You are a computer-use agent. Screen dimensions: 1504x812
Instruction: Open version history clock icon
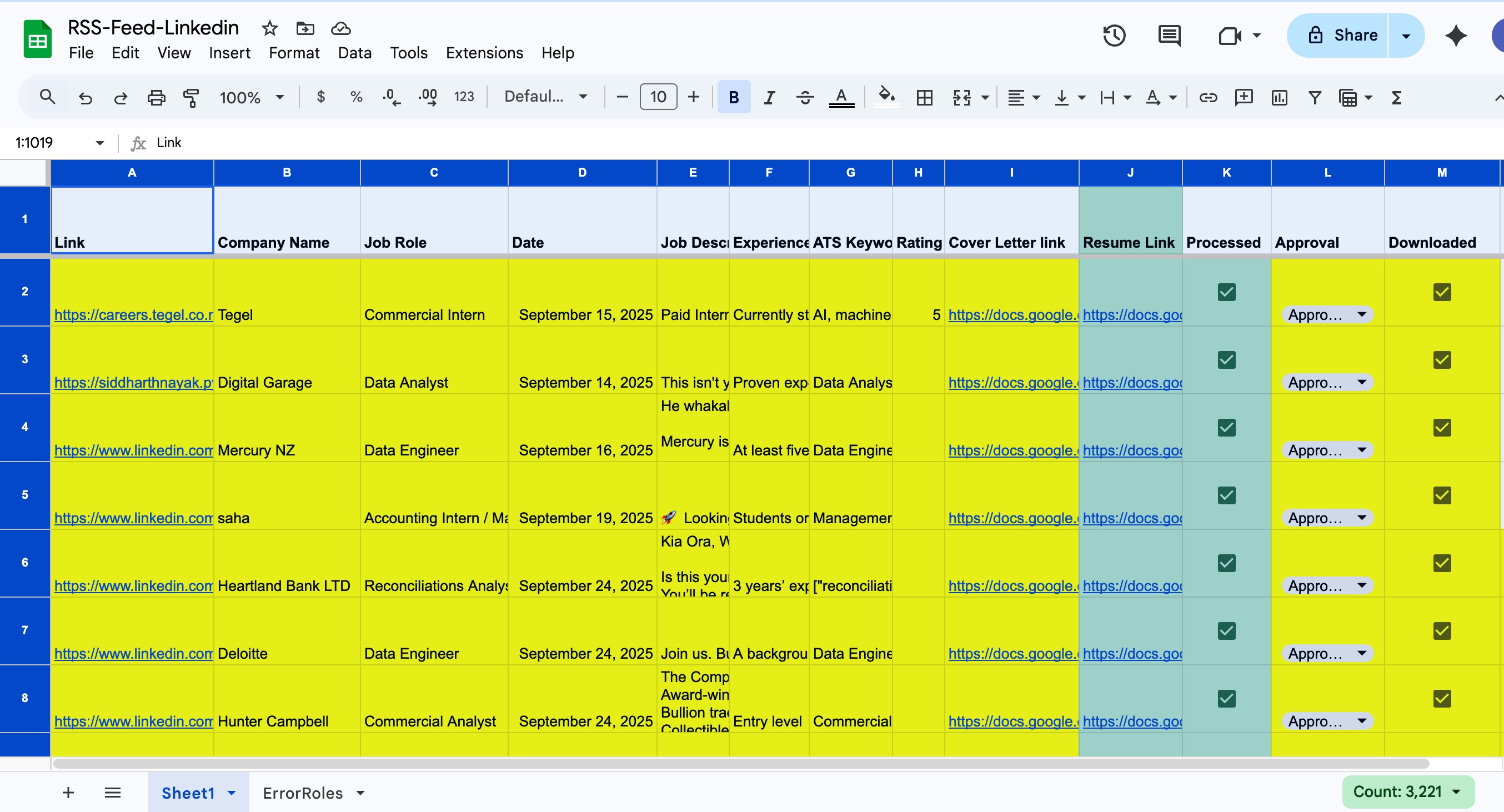(1114, 35)
